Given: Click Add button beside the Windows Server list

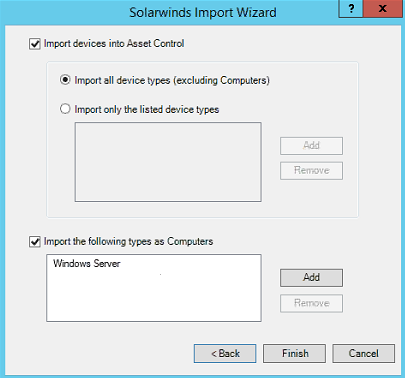Looking at the screenshot, I should click(311, 278).
